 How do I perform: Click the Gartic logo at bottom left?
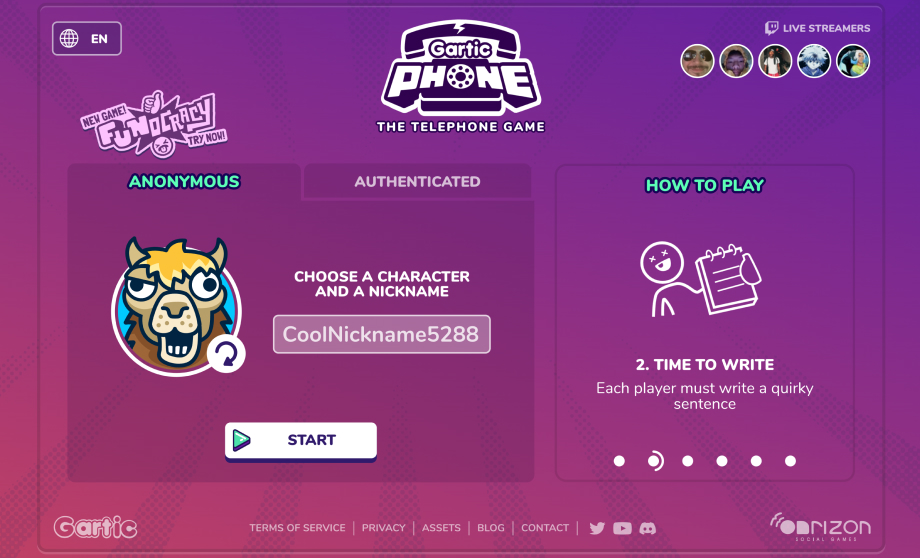(96, 527)
